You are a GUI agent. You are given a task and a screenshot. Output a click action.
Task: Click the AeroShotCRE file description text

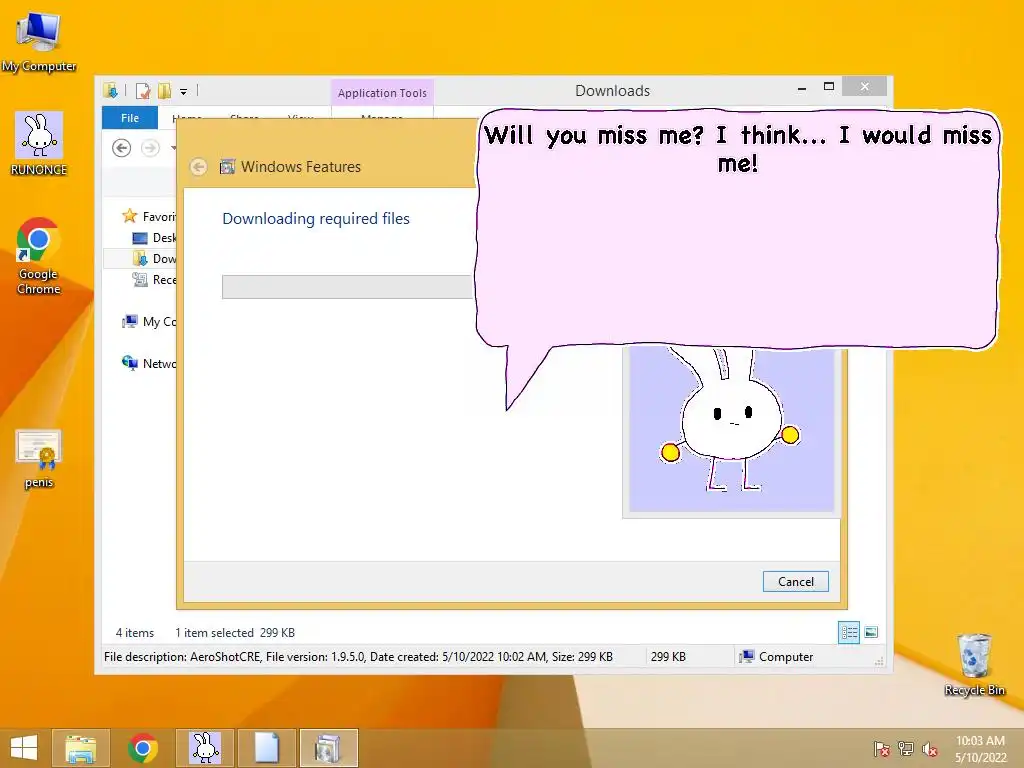click(358, 657)
